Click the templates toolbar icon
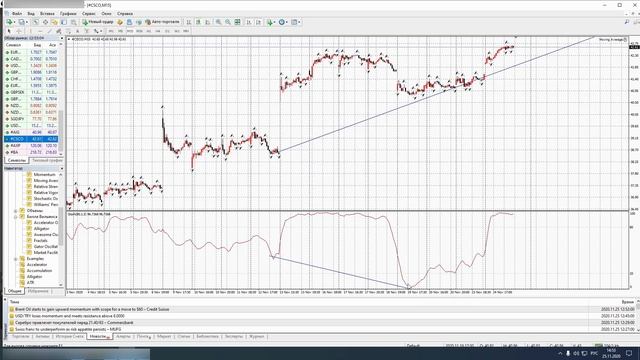 294,22
